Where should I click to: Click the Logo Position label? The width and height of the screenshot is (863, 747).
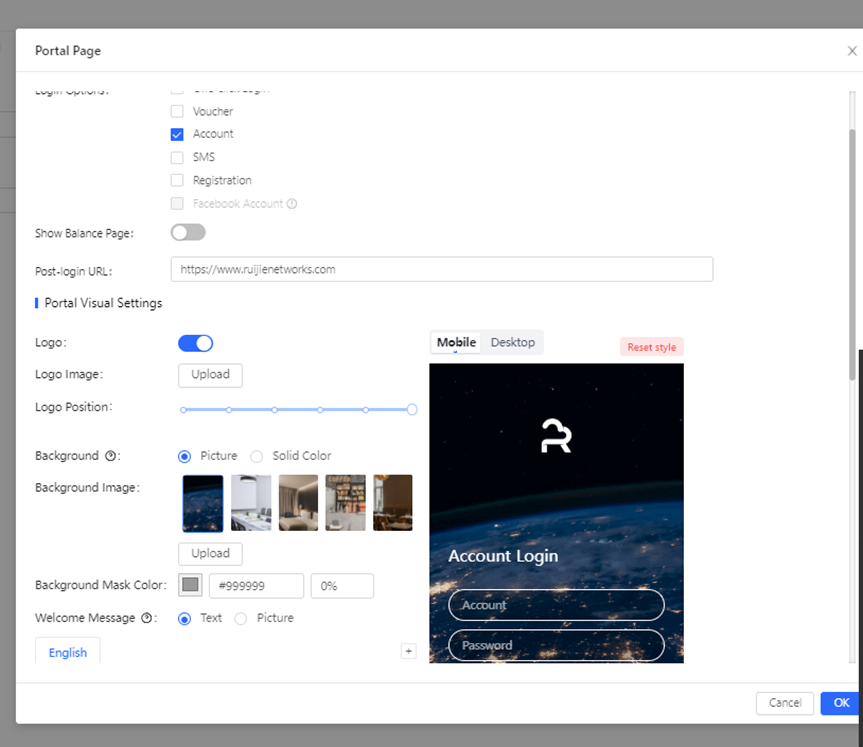tap(73, 407)
